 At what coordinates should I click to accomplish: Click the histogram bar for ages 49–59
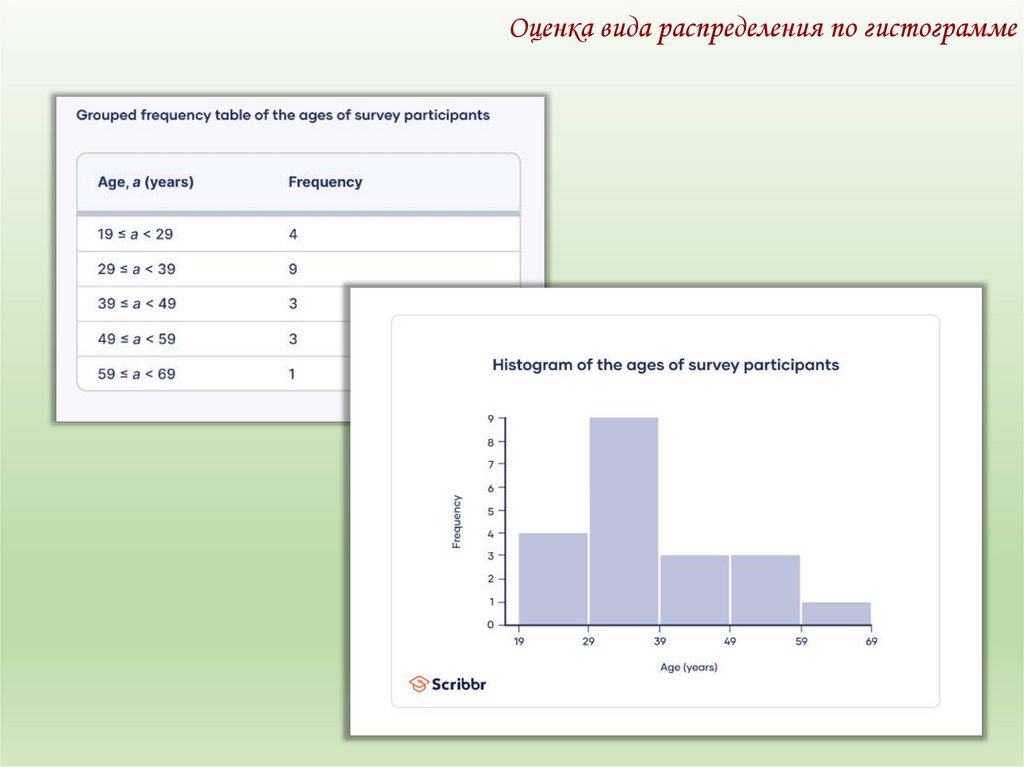click(765, 590)
